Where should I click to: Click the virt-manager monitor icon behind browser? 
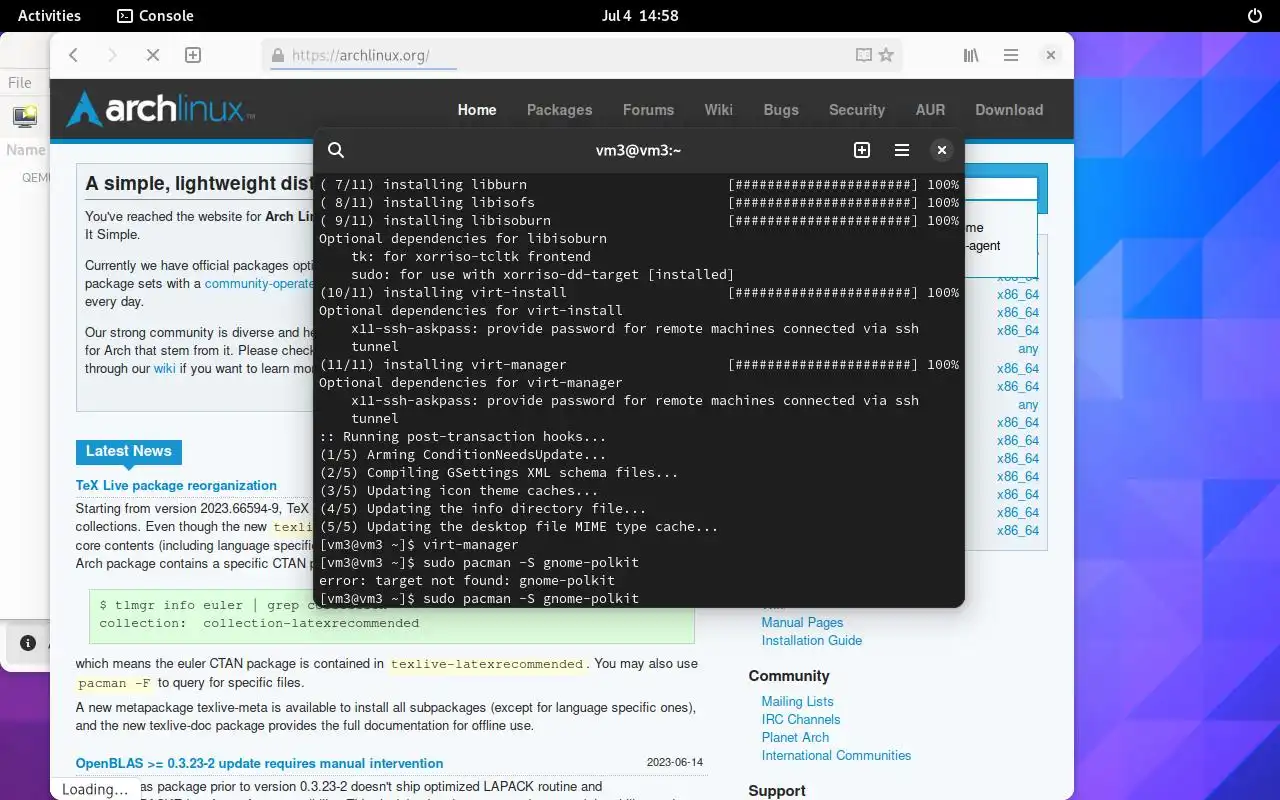(24, 116)
